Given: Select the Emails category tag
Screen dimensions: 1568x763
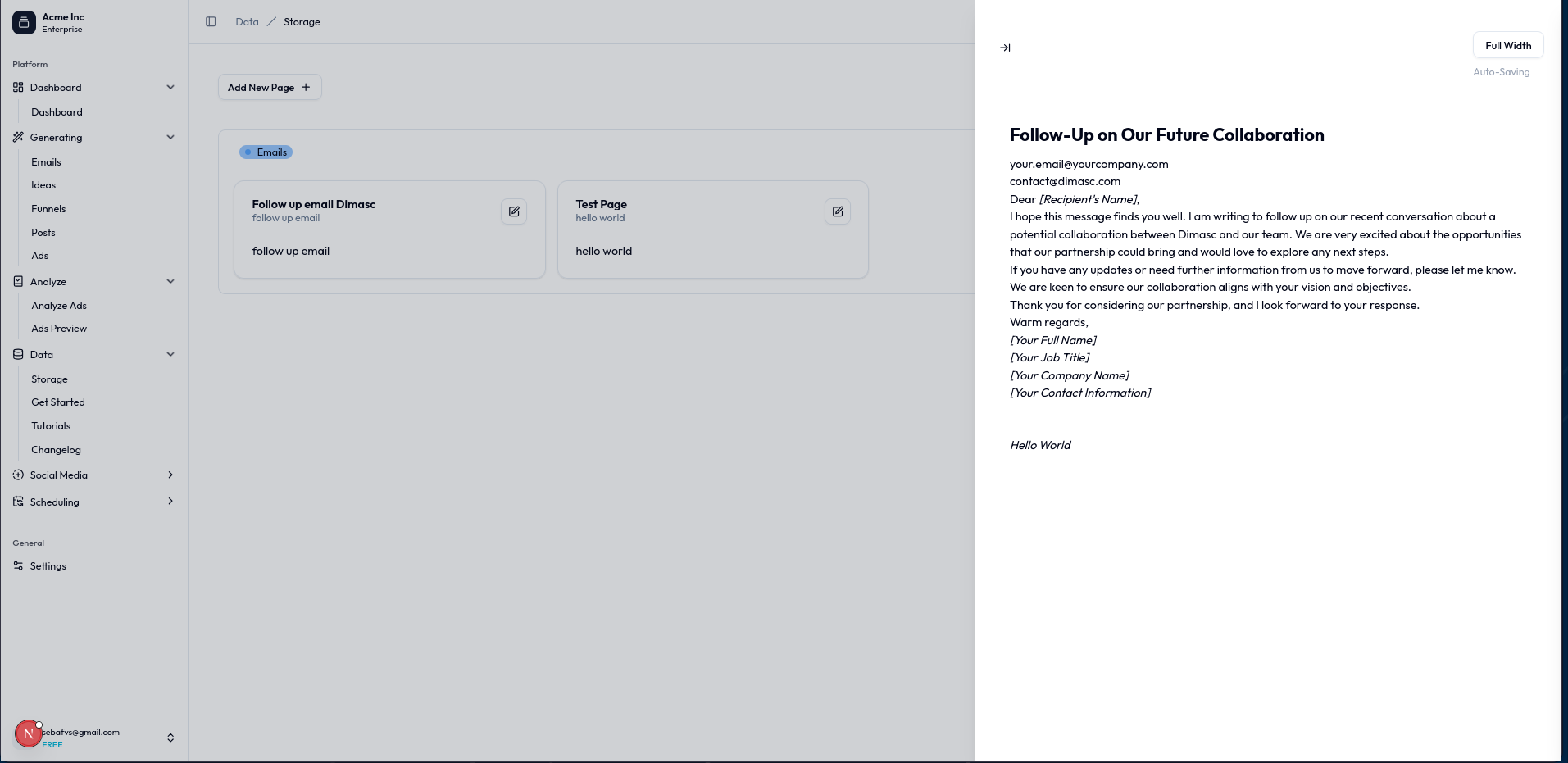Looking at the screenshot, I should [x=266, y=152].
